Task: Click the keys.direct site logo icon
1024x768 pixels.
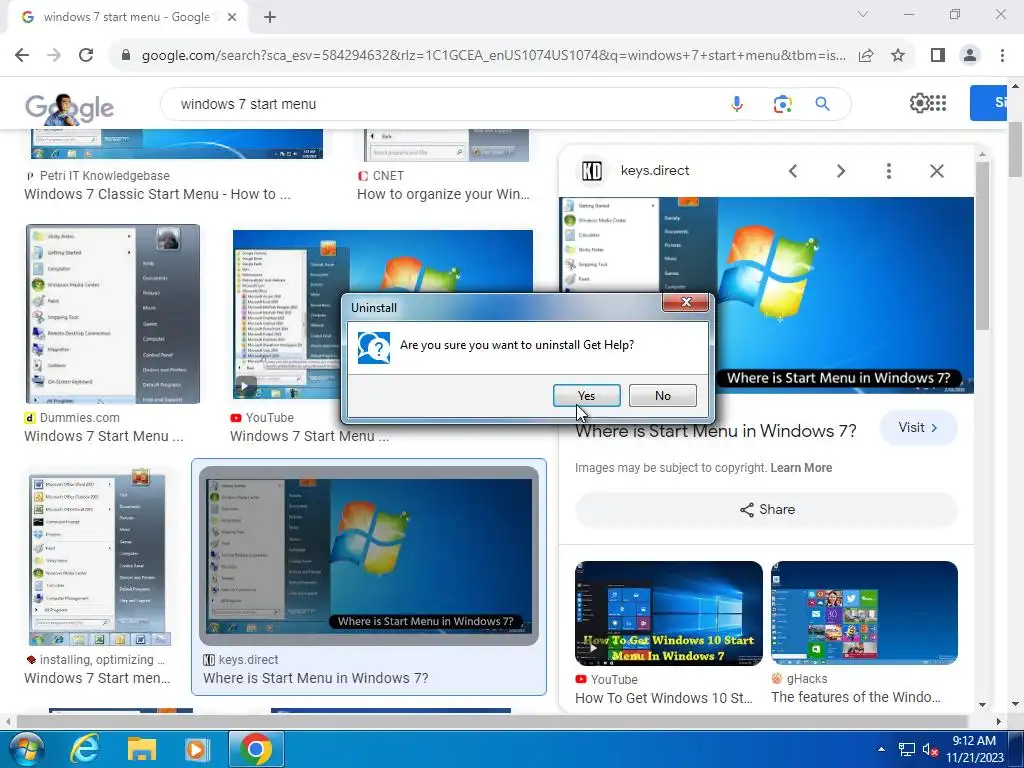Action: (x=591, y=171)
